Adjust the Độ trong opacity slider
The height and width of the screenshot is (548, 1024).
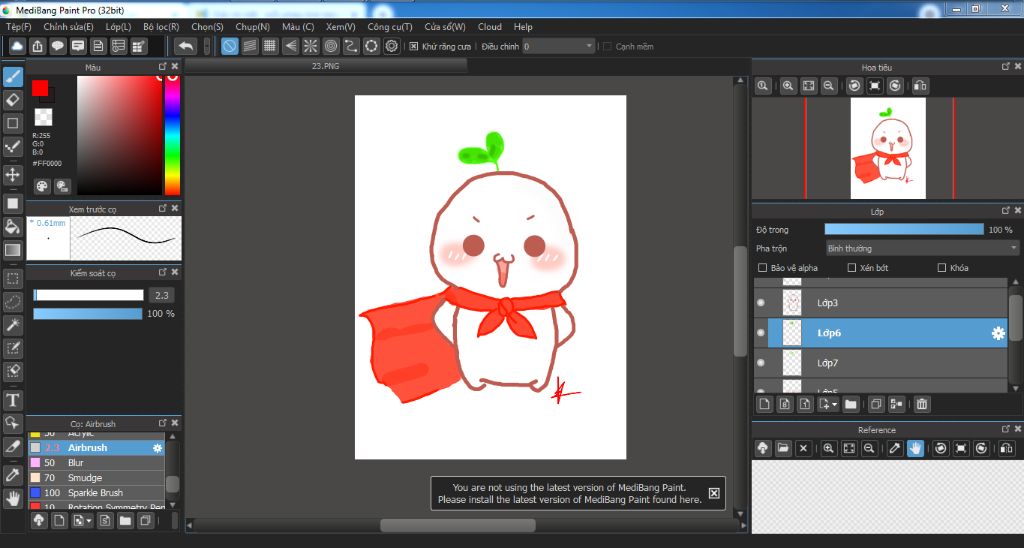click(x=904, y=230)
